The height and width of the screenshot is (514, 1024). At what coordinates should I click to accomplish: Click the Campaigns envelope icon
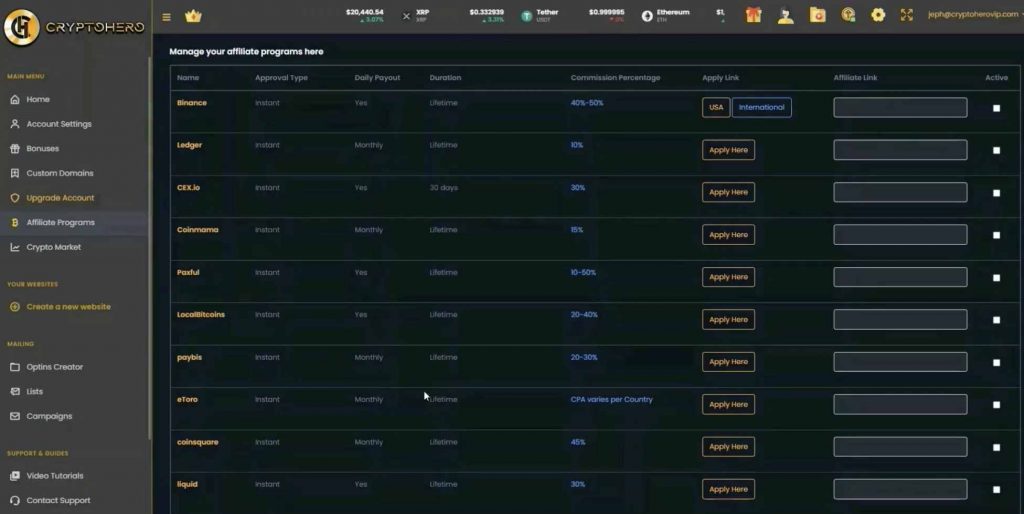(15, 416)
